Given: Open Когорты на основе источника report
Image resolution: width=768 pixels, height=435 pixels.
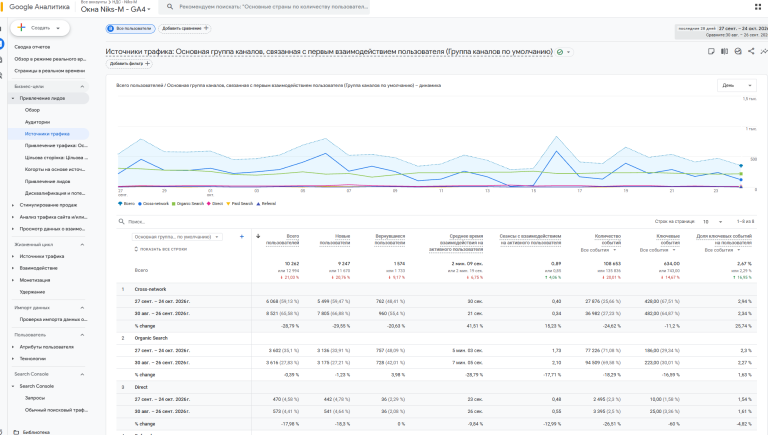Looking at the screenshot, I should 55,169.
